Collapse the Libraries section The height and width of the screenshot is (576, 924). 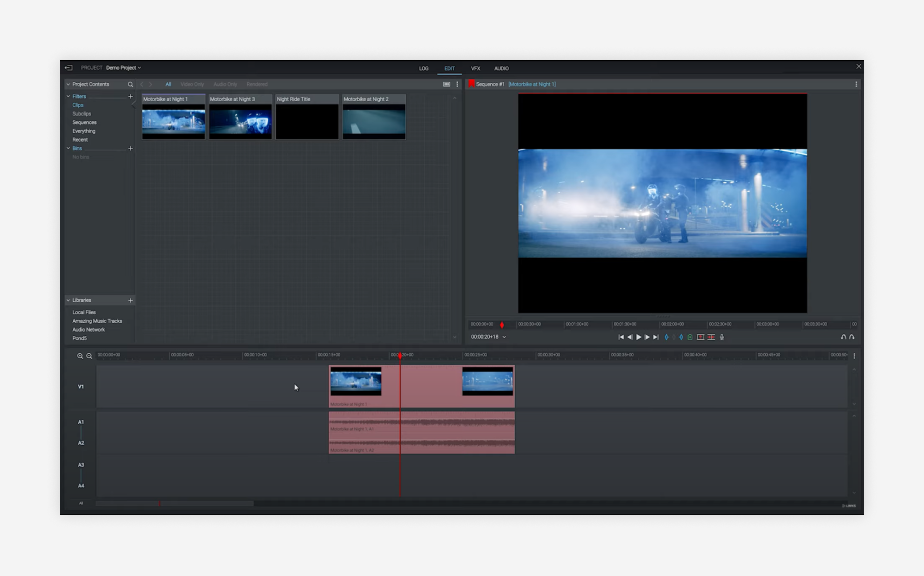pos(68,300)
